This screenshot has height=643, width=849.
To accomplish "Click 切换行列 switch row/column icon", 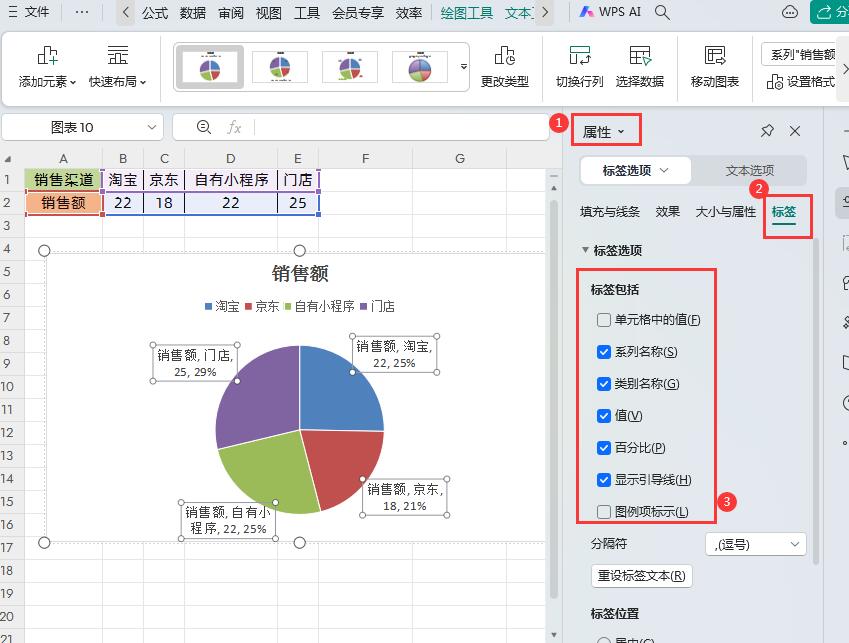I will click(579, 56).
